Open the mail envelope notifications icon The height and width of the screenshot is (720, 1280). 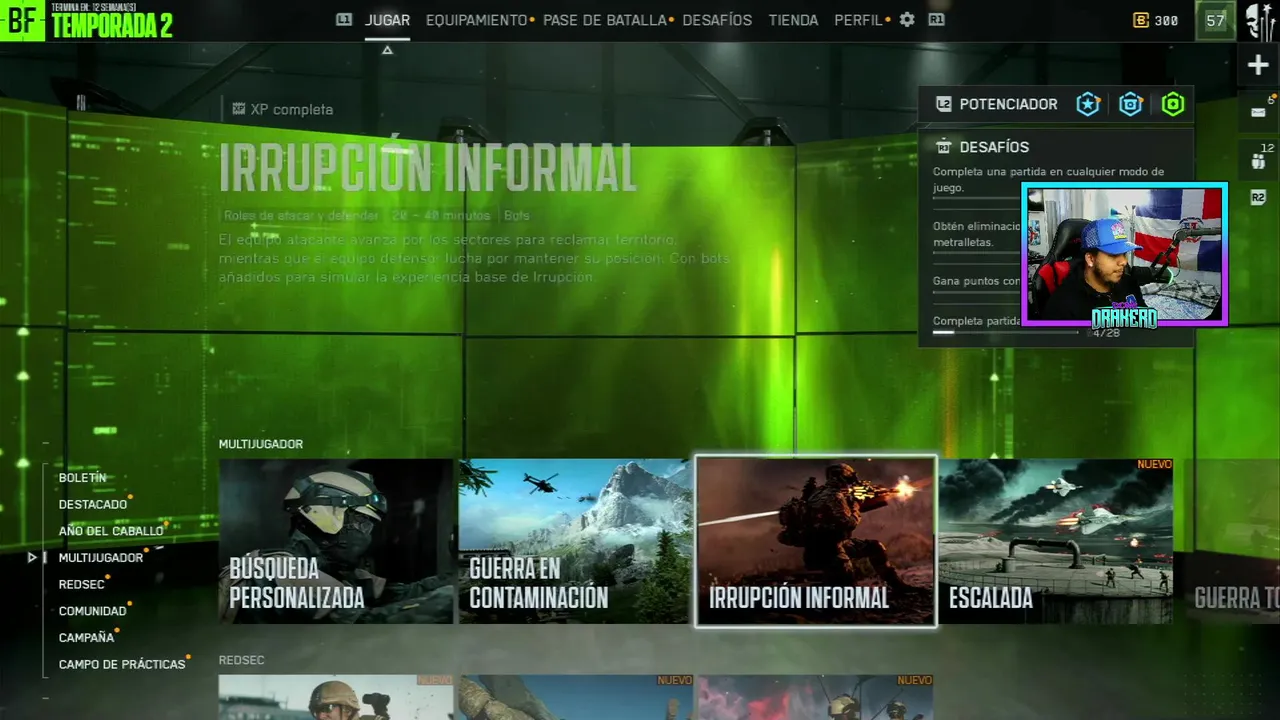click(x=1258, y=112)
